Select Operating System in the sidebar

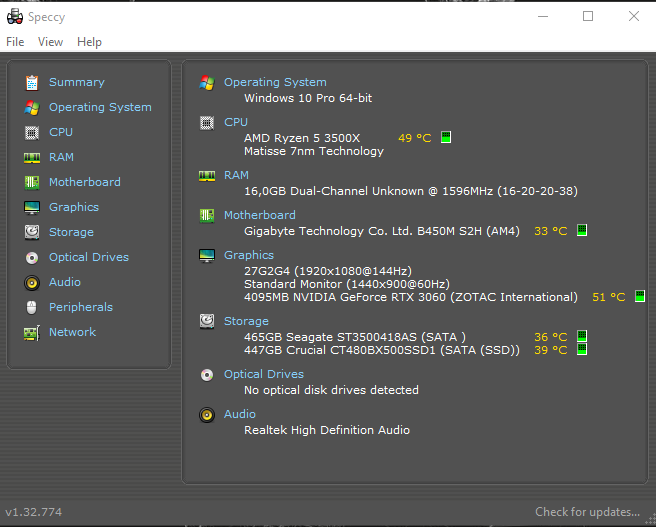[100, 107]
